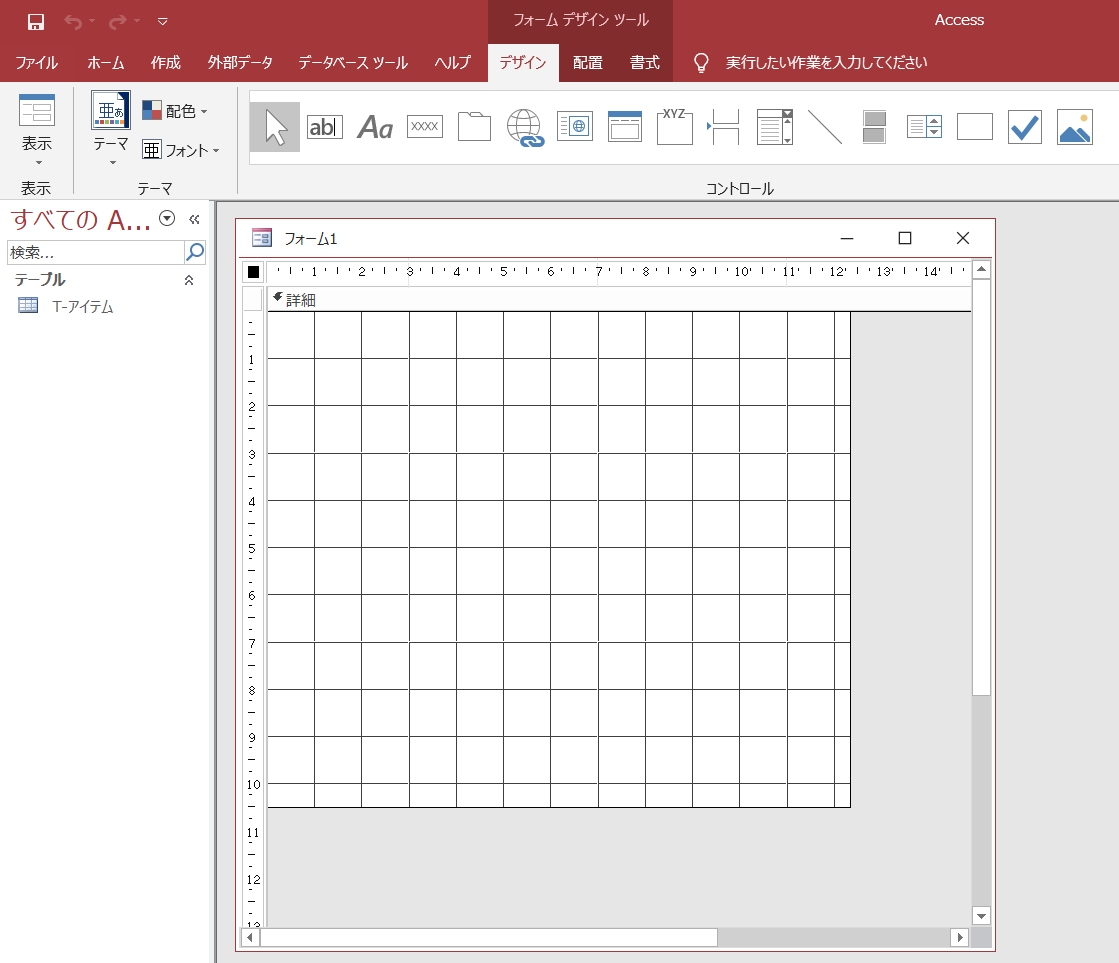Screen dimensions: 1119x963
Task: Collapse the navigation pane with shutter button
Action: tap(194, 219)
